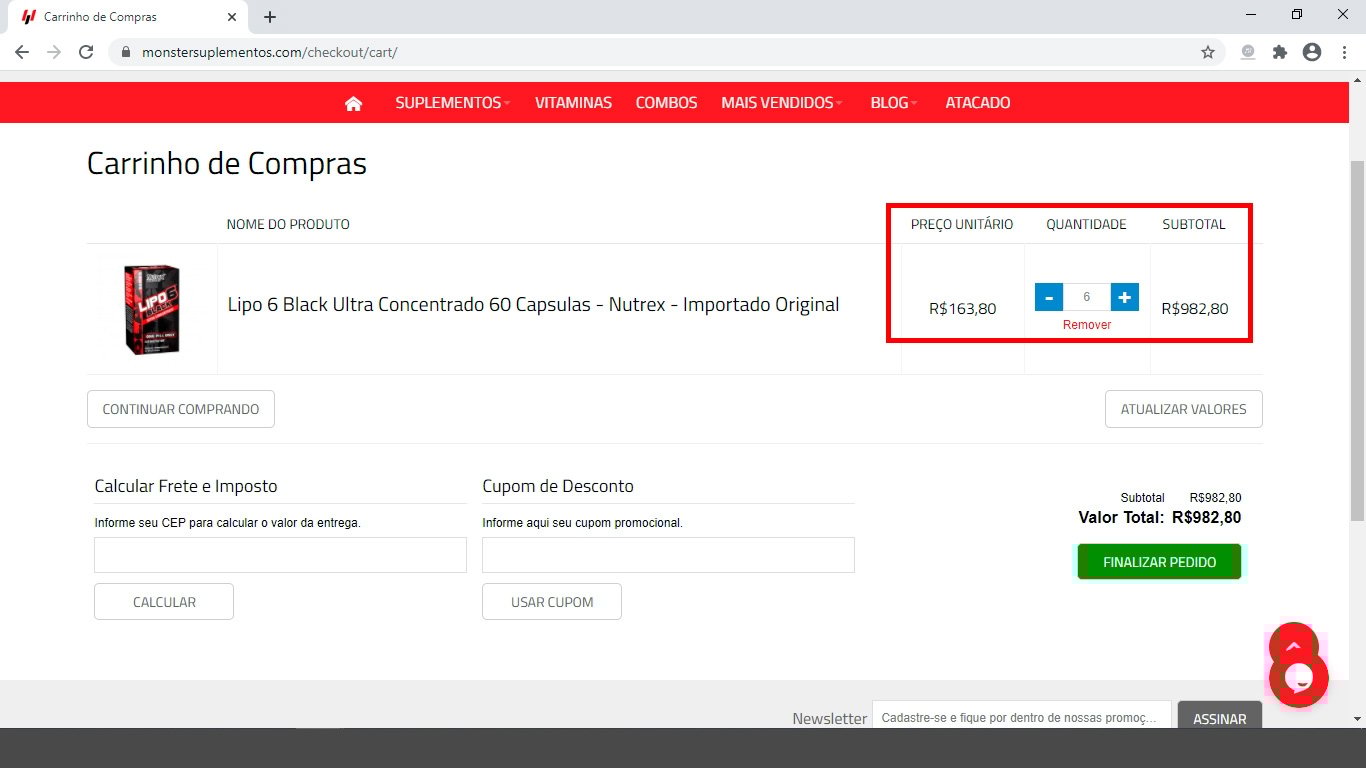Increase quantity with the plus button

[x=1125, y=297]
